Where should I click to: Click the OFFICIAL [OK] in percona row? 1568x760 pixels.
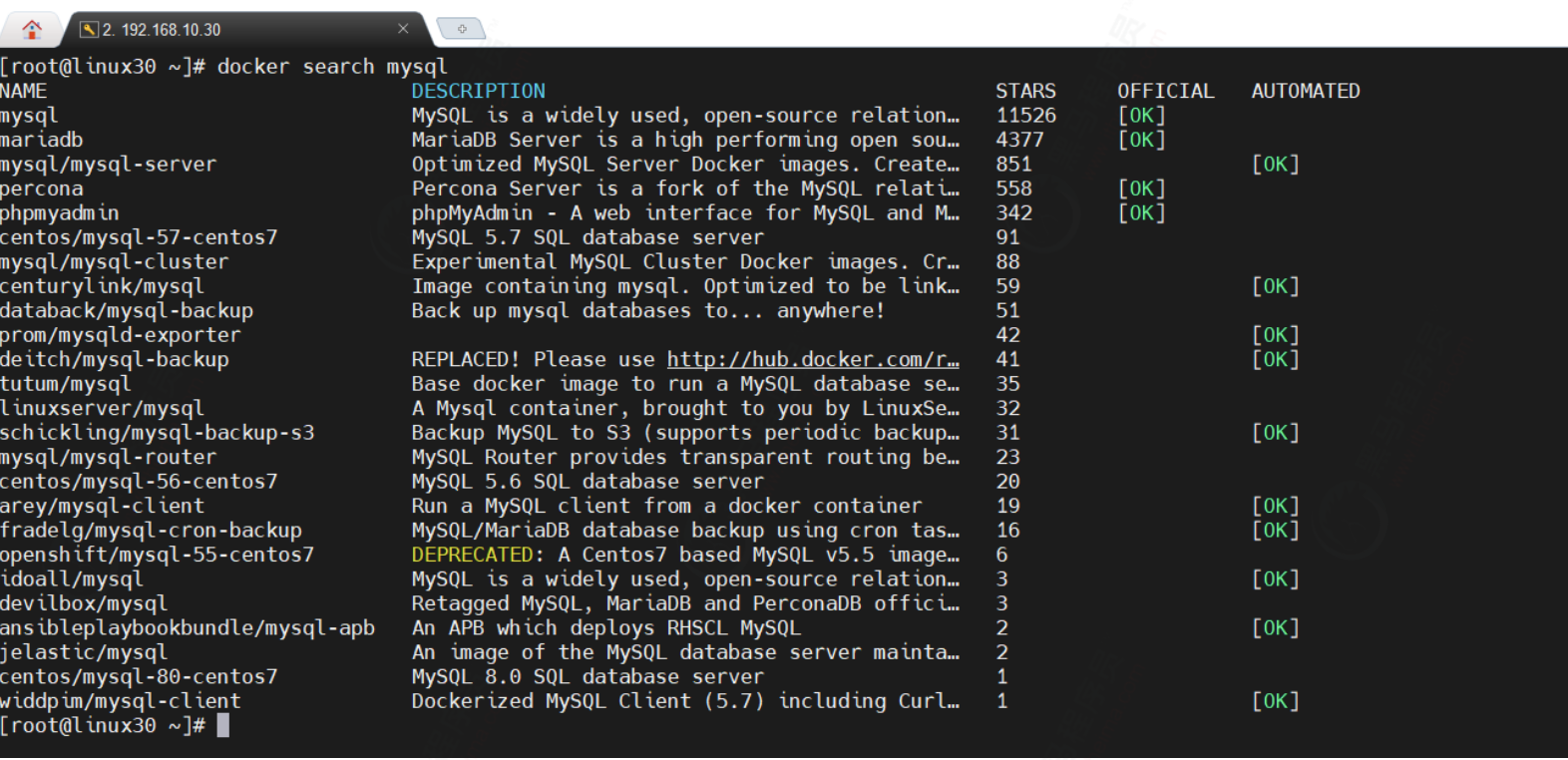coord(1141,189)
